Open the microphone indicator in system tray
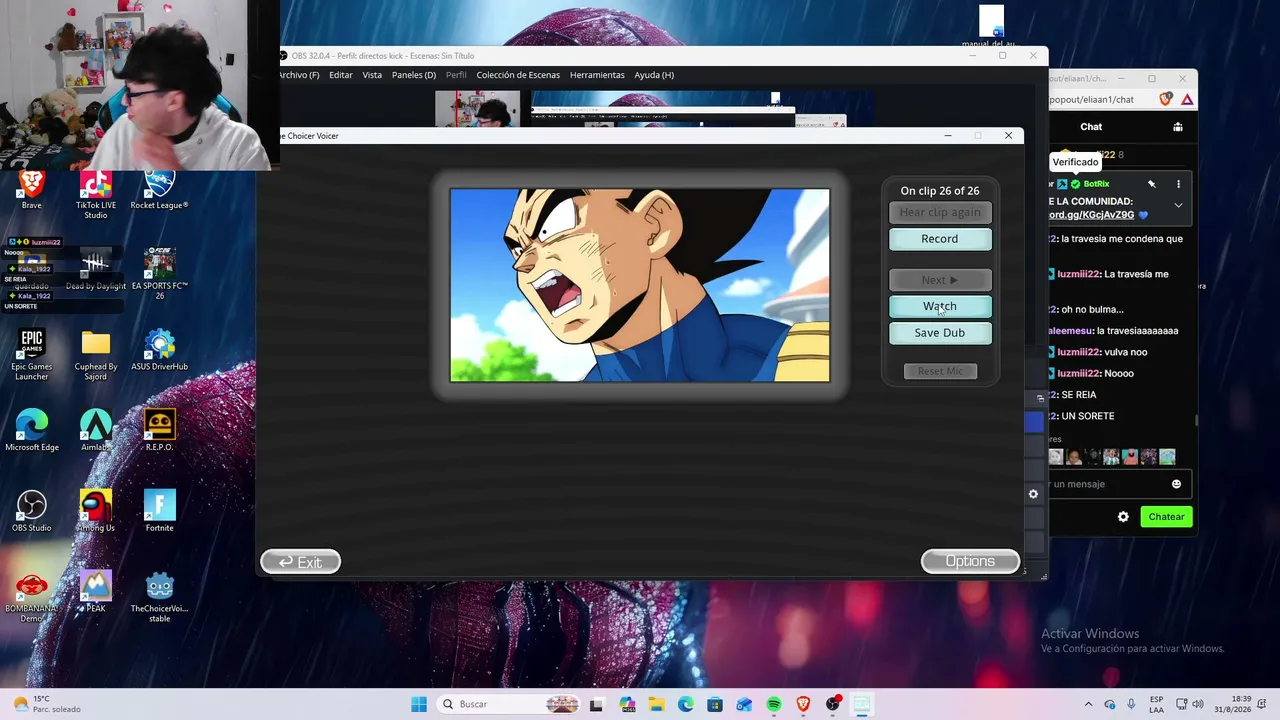The image size is (1280, 720). (1131, 704)
